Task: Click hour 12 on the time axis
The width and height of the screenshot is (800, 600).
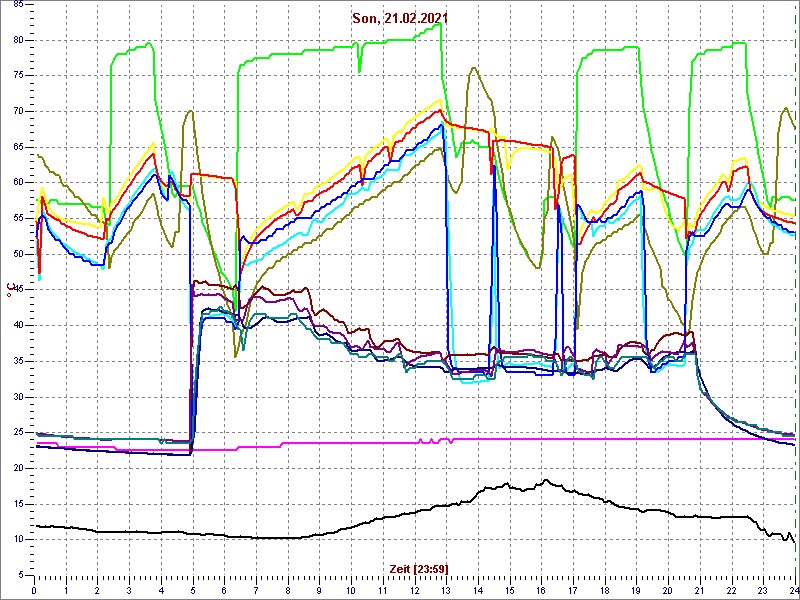Action: coord(414,589)
